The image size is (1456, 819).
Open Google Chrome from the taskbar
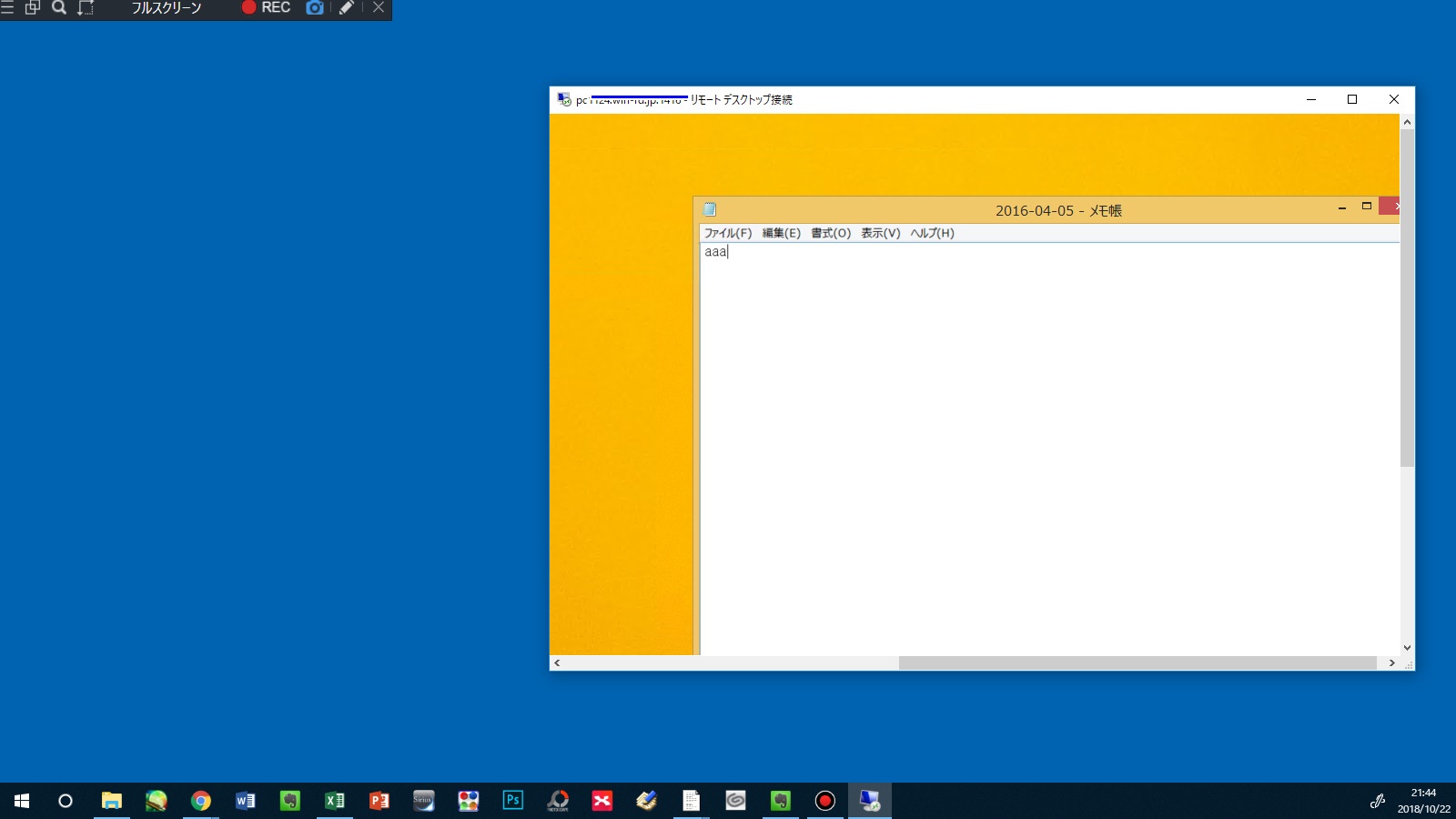click(x=201, y=801)
